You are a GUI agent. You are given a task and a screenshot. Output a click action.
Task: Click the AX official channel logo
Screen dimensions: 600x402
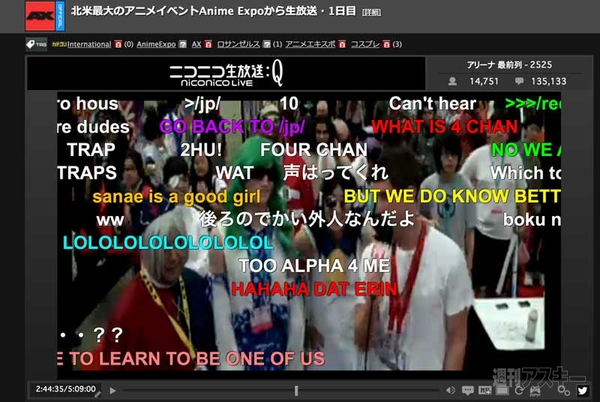[x=45, y=16]
